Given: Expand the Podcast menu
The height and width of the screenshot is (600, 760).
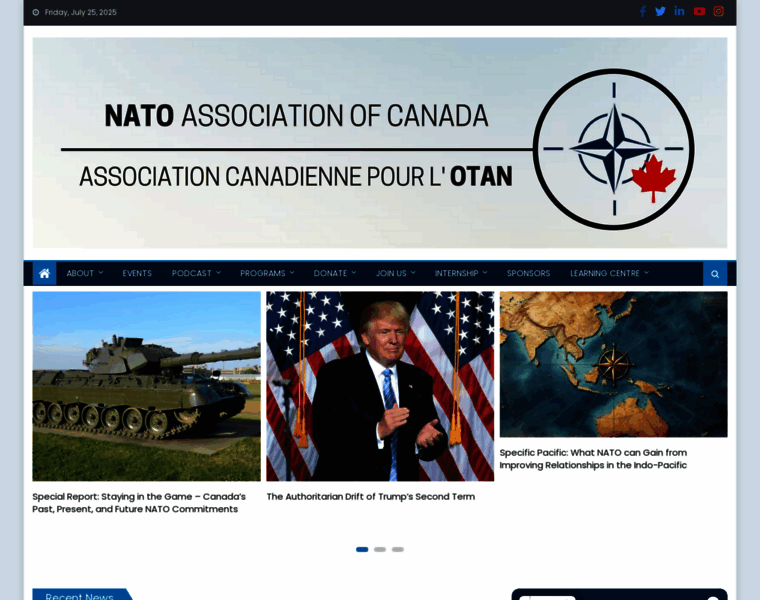Looking at the screenshot, I should click(196, 273).
